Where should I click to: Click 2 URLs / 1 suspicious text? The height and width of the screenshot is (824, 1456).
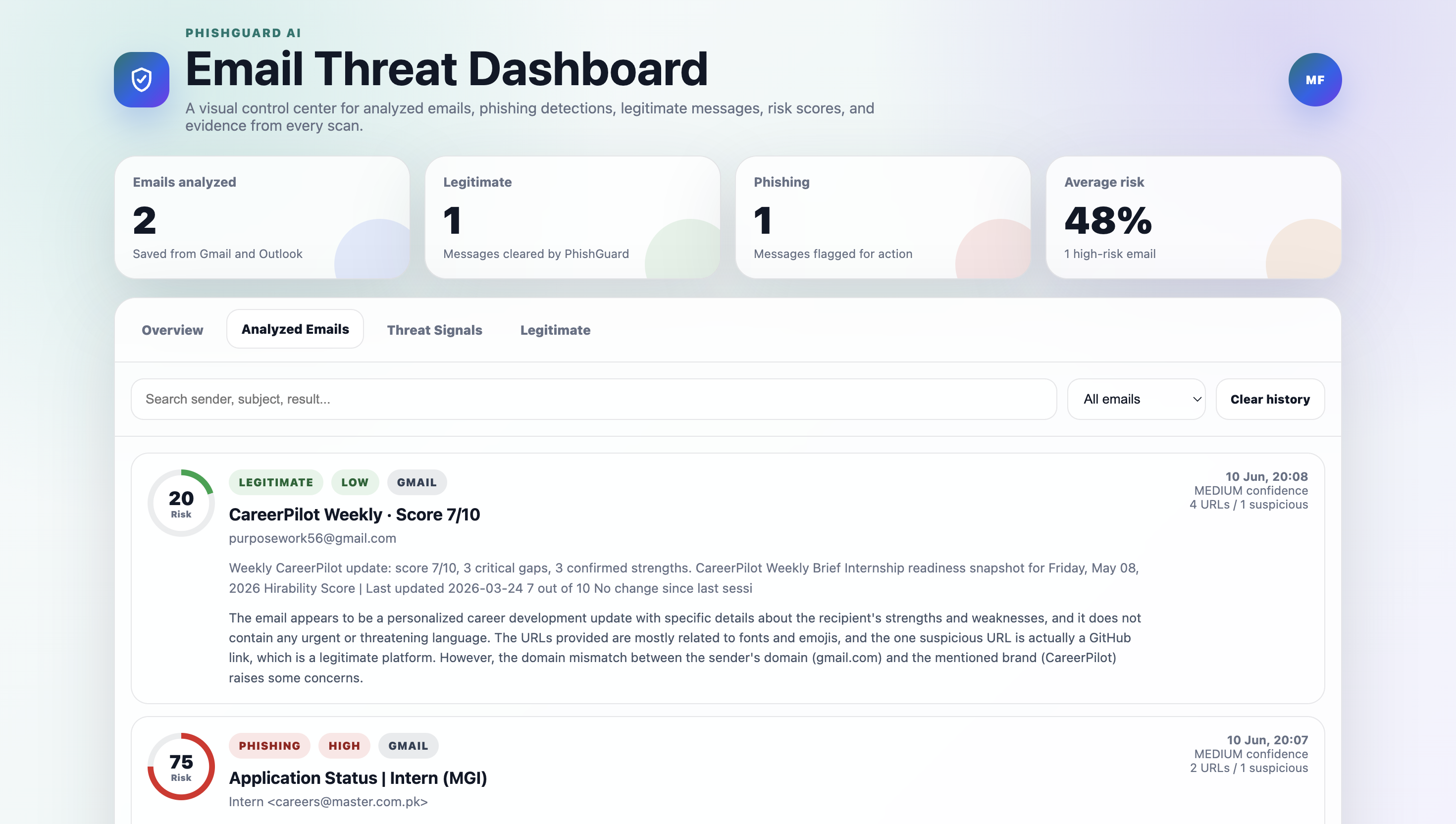coord(1249,768)
